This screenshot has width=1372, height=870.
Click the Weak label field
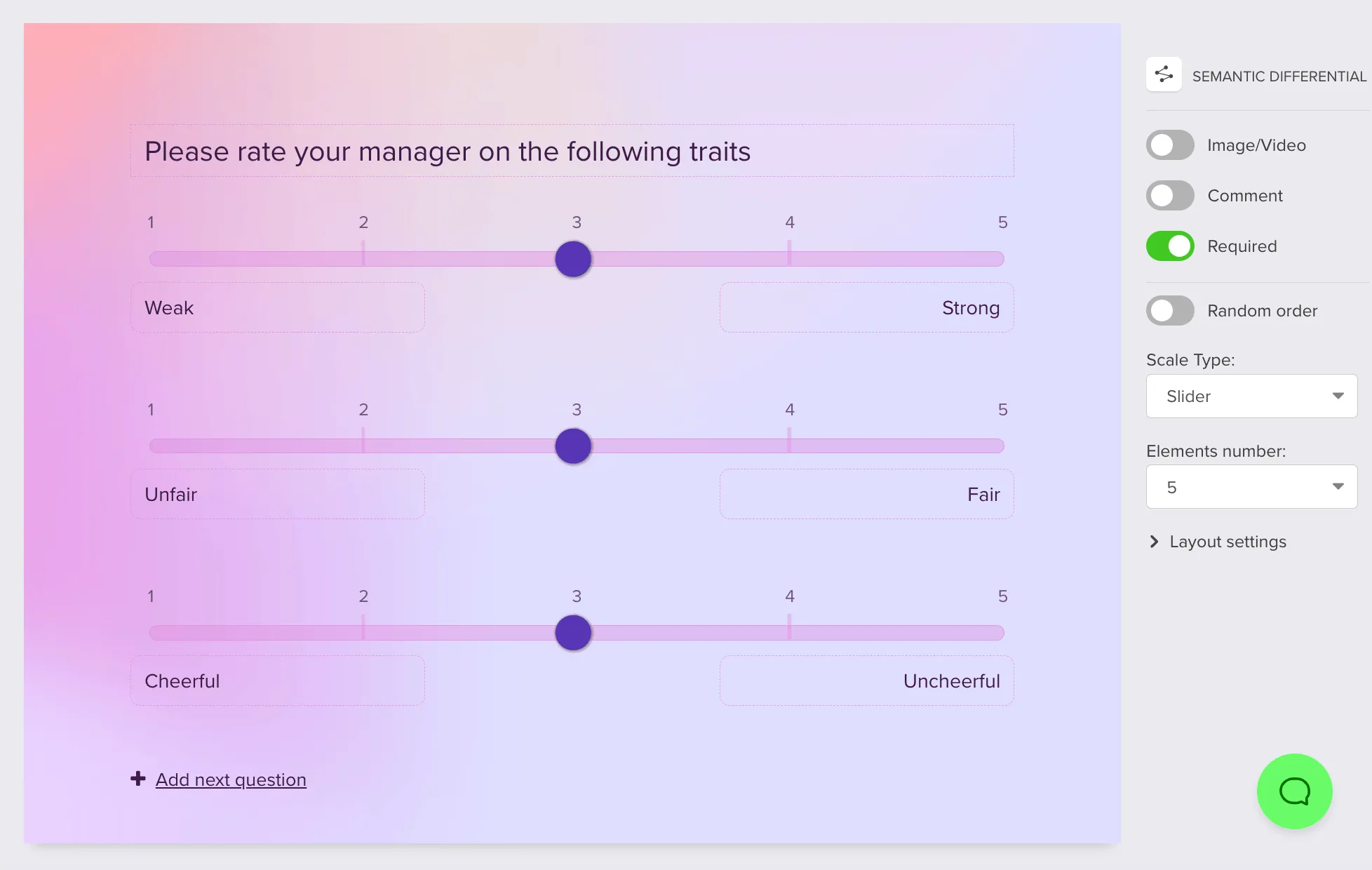click(x=277, y=308)
